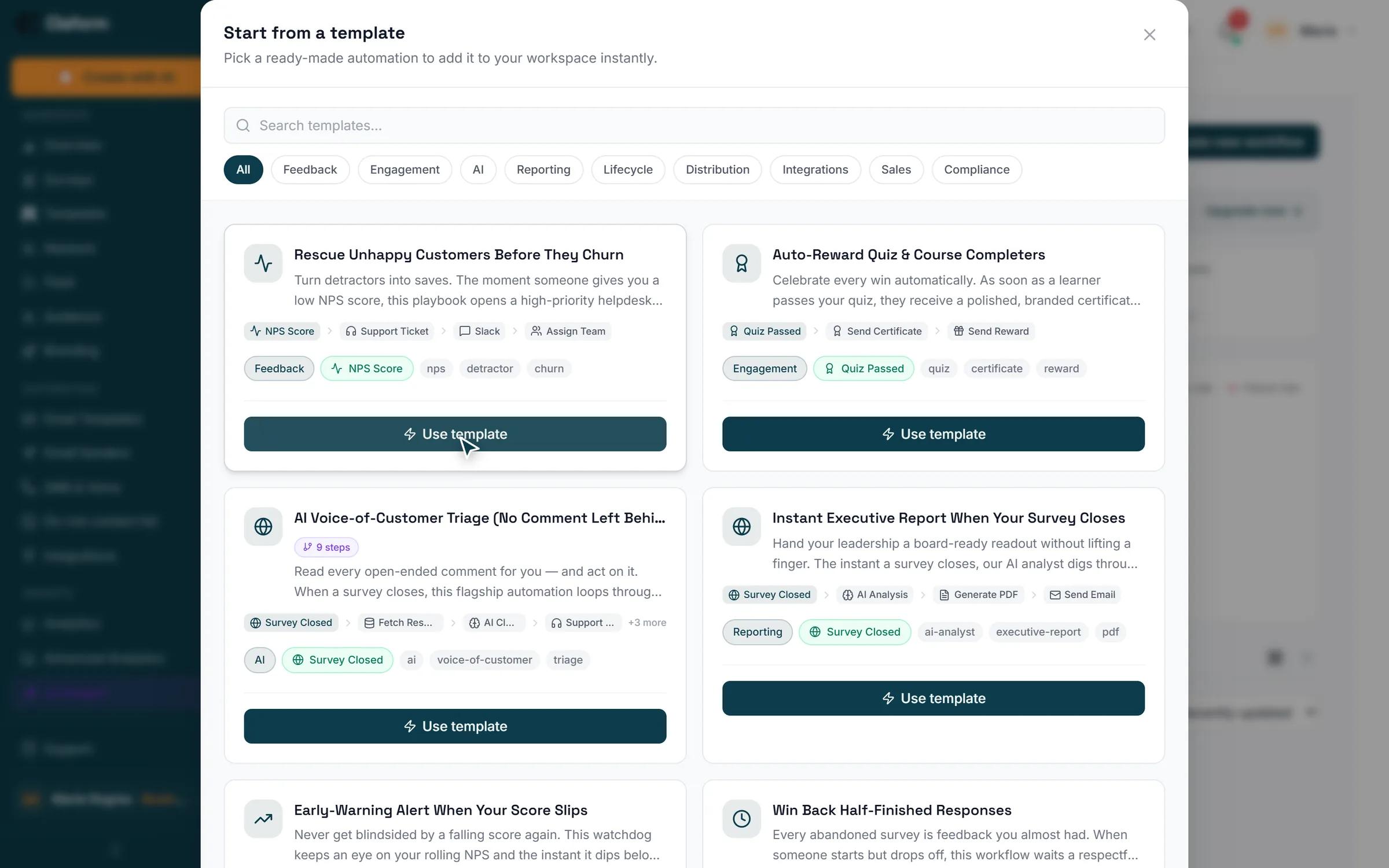Click the globe icon on the Instant Executive Report card
The height and width of the screenshot is (868, 1389).
tap(741, 527)
